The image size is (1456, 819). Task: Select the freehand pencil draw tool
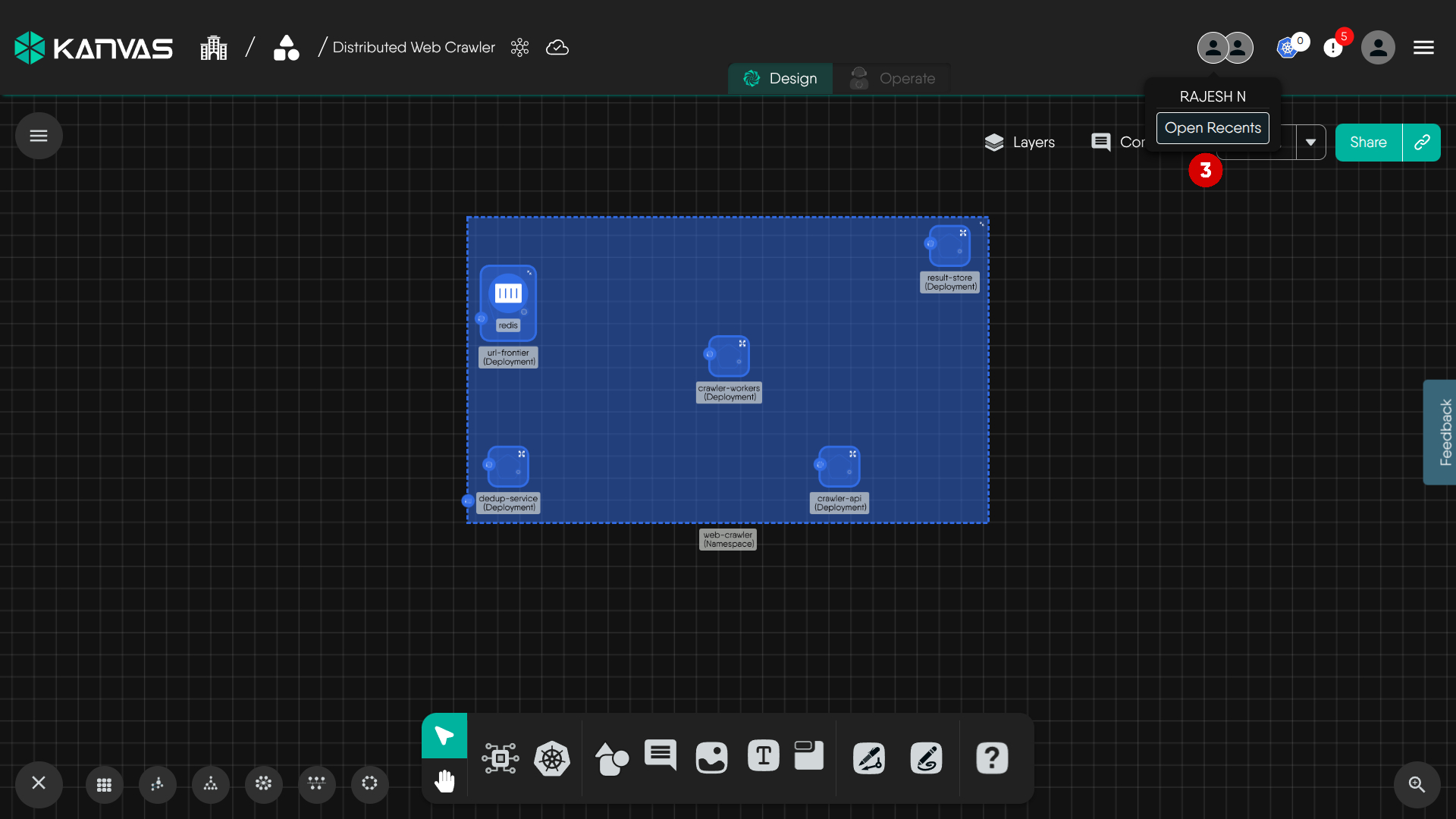[x=927, y=758]
